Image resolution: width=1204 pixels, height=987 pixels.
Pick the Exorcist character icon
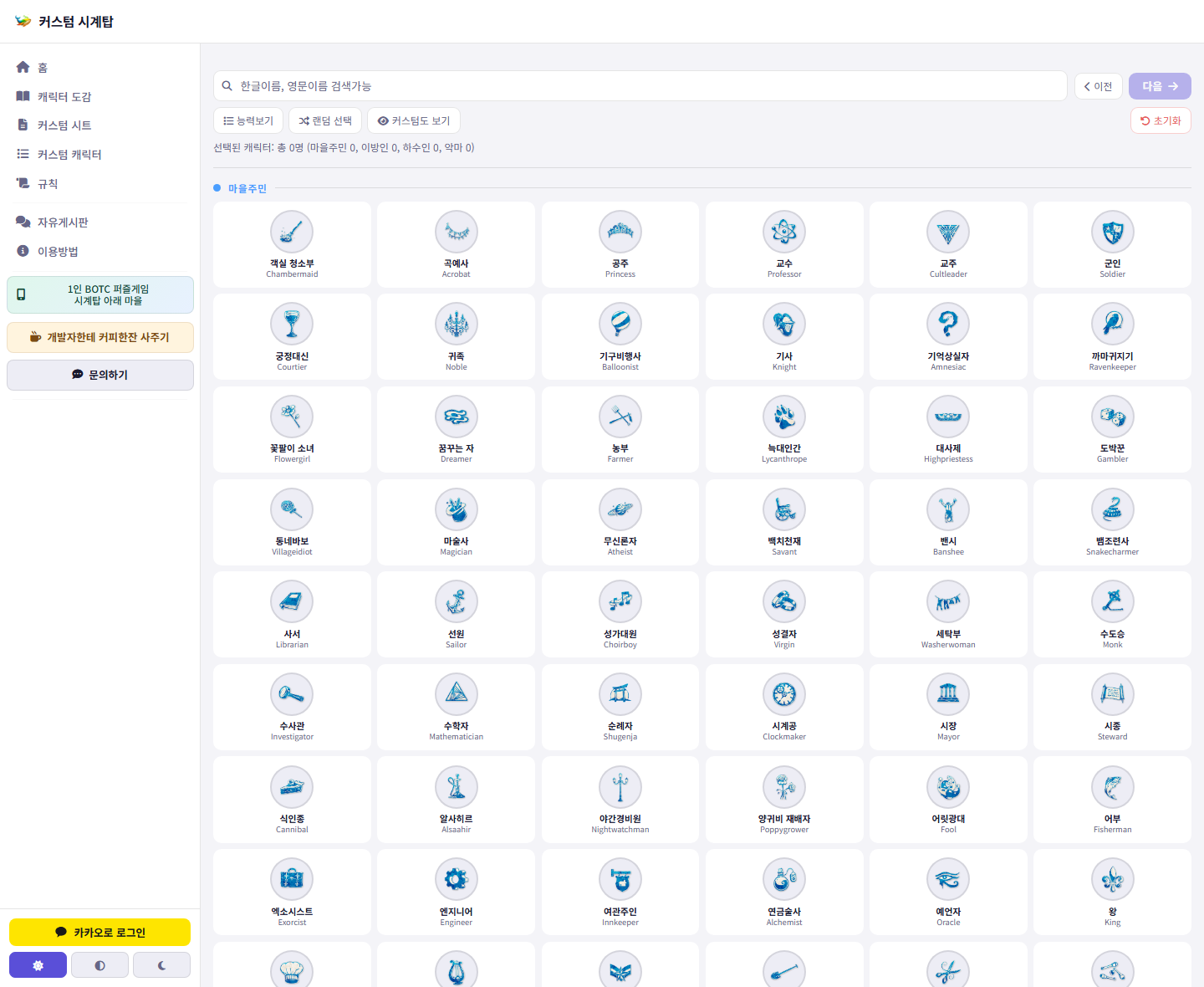pos(292,879)
